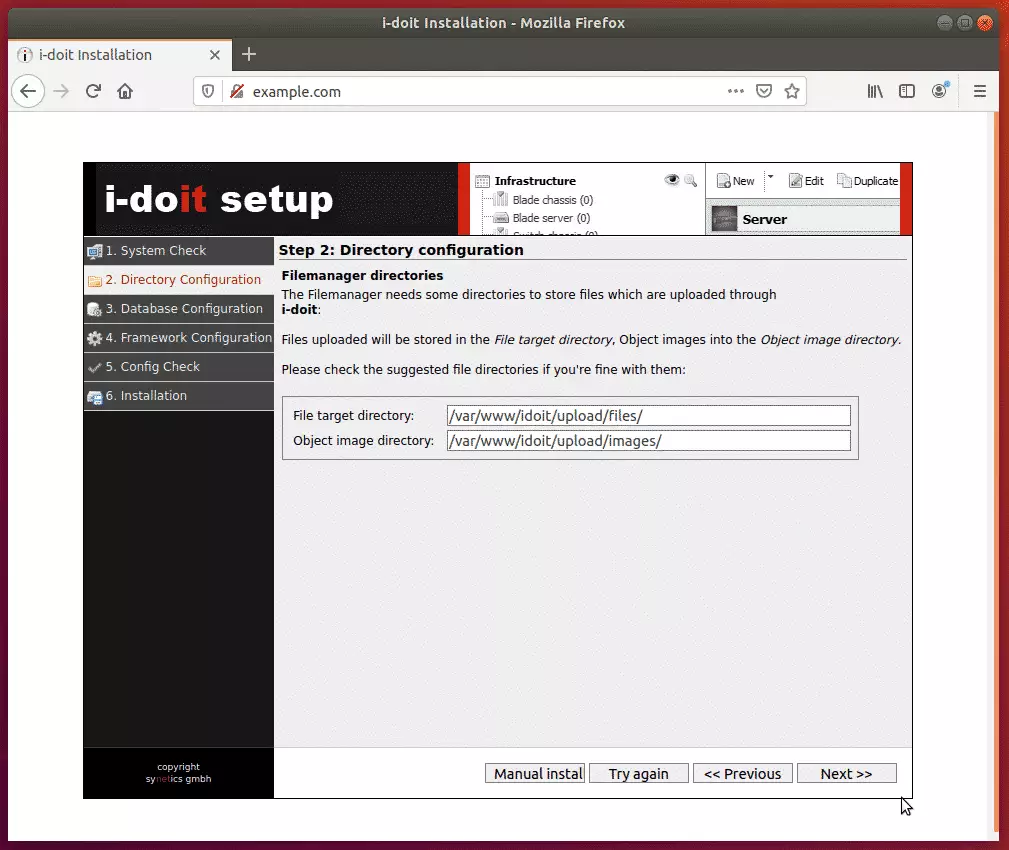The image size is (1009, 850).
Task: Select 2. Directory Configuration step
Action: [x=179, y=280]
